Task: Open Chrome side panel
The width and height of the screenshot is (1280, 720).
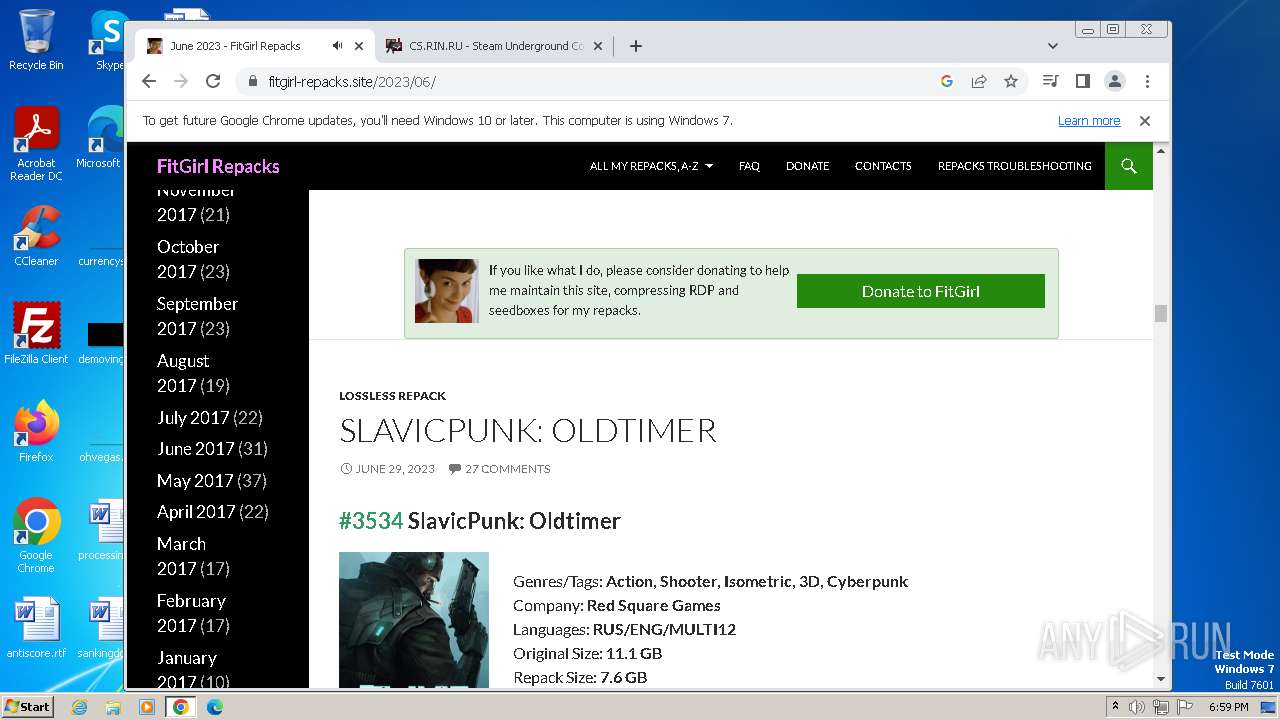Action: click(1082, 81)
